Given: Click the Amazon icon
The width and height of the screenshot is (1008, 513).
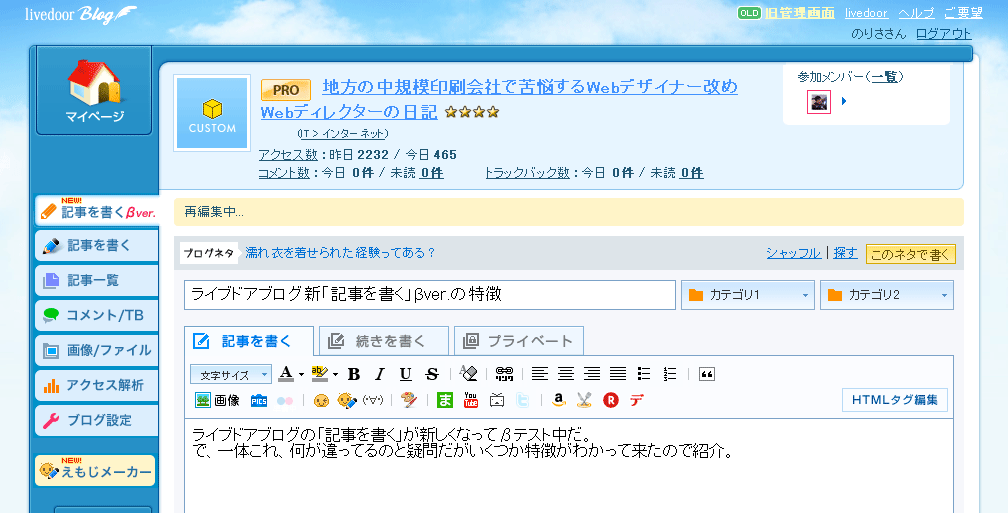Looking at the screenshot, I should [559, 400].
